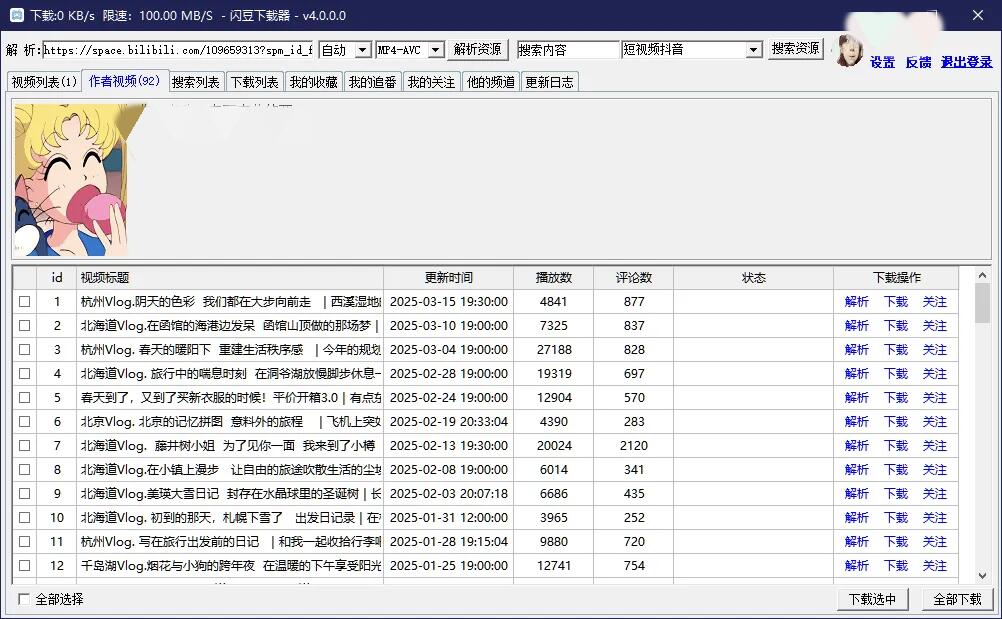This screenshot has height=619, width=1002.
Task: Click the 搜索资源 button
Action: click(796, 49)
